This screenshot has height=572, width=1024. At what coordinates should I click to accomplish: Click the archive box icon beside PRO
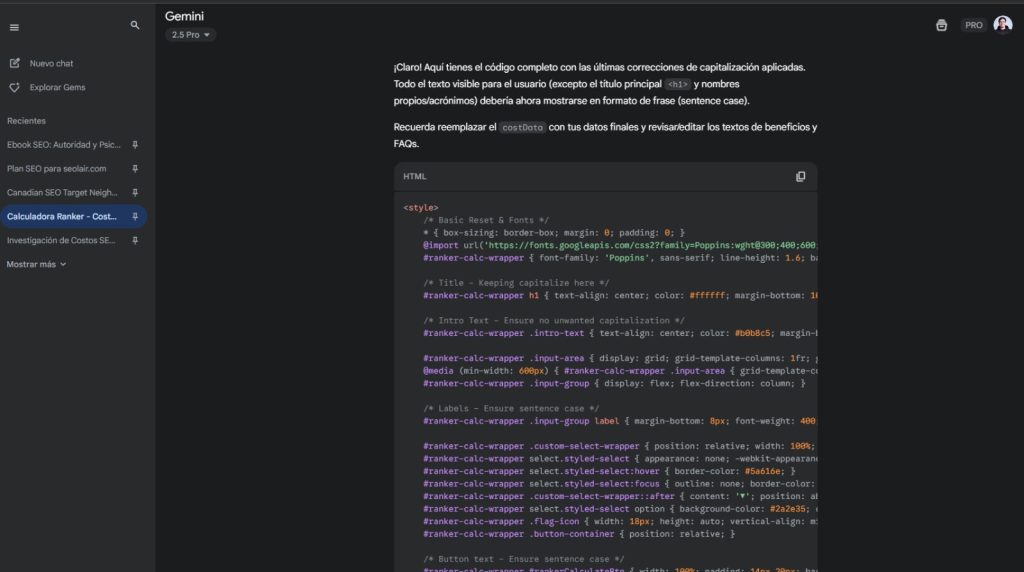tap(941, 25)
